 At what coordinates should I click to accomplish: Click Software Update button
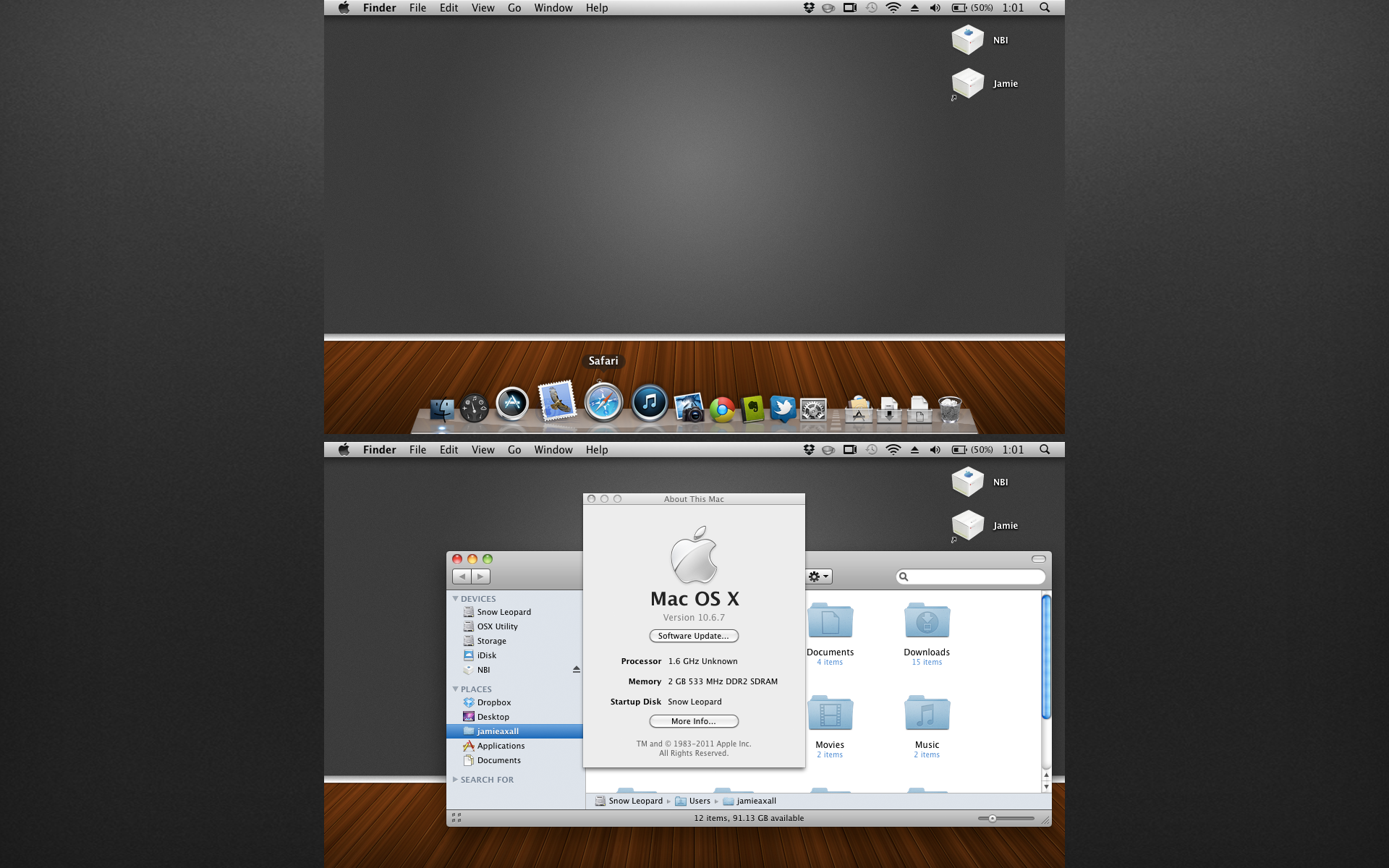click(694, 636)
